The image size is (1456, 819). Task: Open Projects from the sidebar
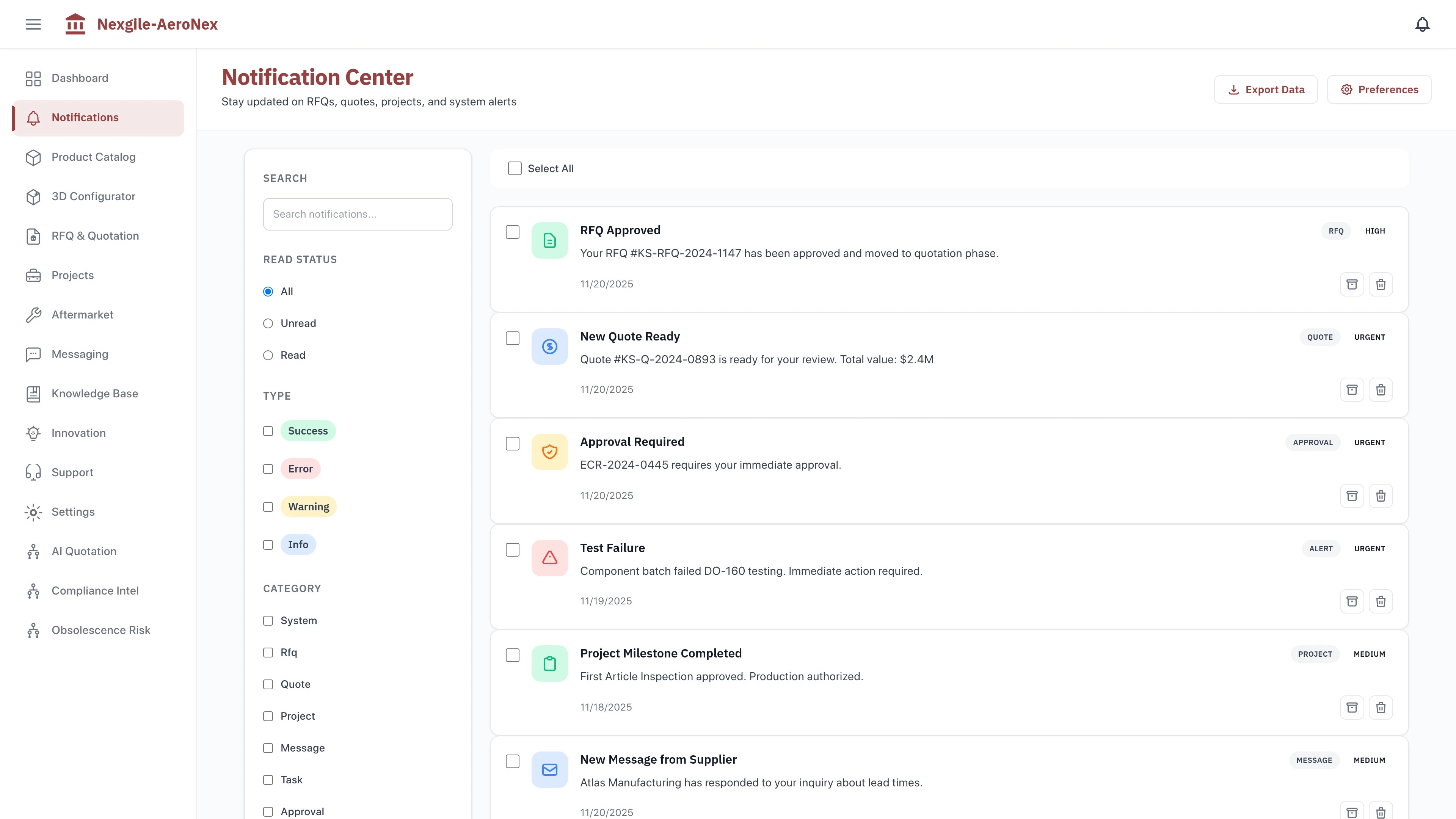tap(72, 275)
